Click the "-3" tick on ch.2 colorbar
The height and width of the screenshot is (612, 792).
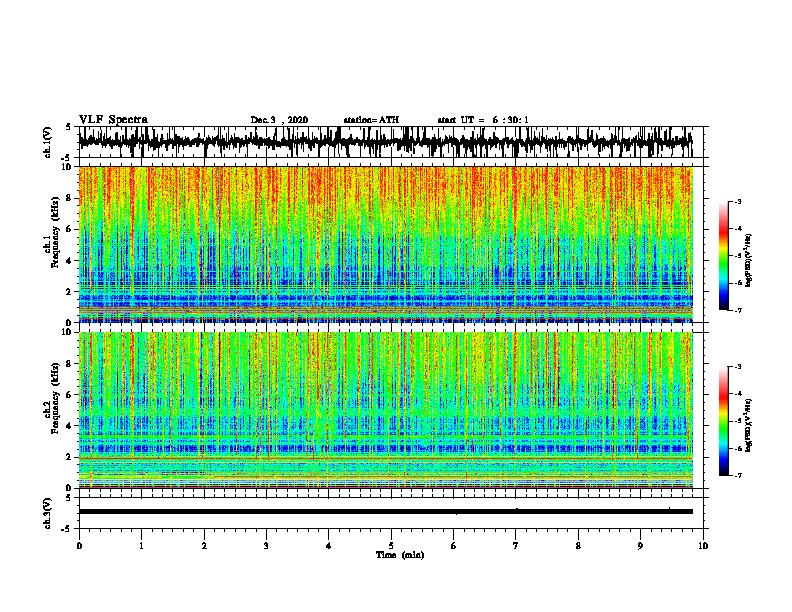click(737, 367)
